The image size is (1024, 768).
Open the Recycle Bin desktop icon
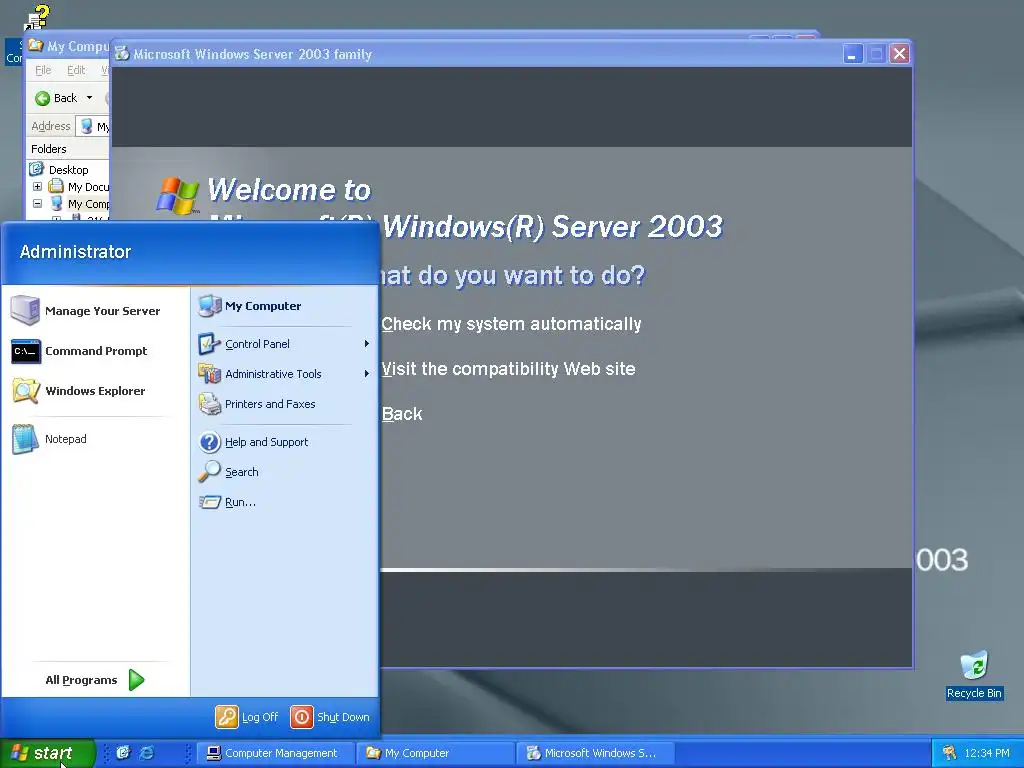pyautogui.click(x=974, y=675)
